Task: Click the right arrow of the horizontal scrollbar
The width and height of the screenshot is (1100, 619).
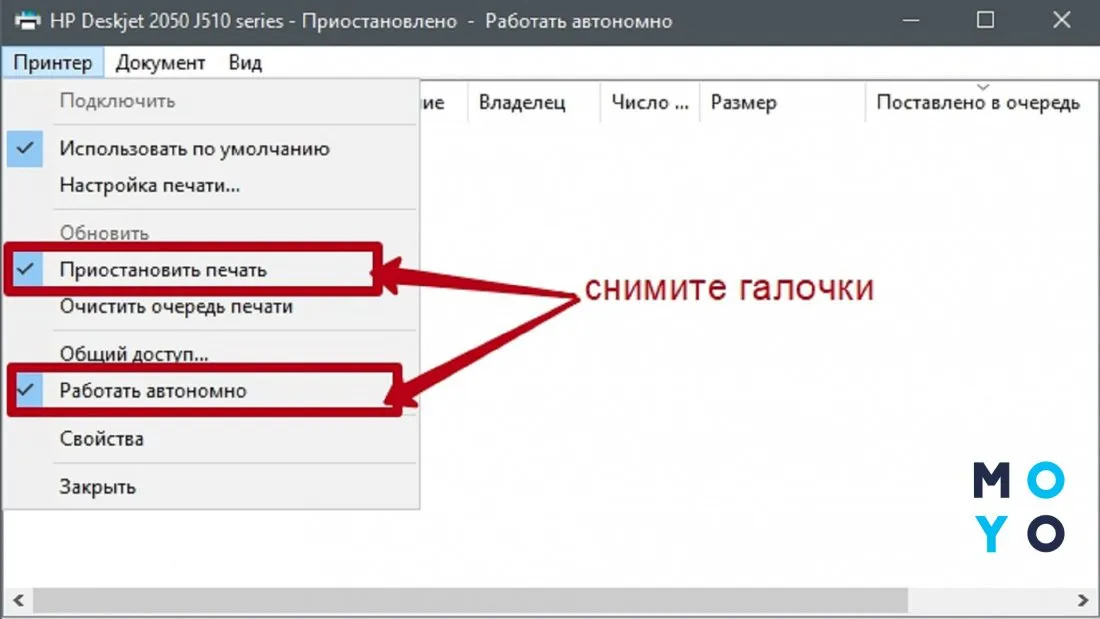Action: coord(1082,601)
